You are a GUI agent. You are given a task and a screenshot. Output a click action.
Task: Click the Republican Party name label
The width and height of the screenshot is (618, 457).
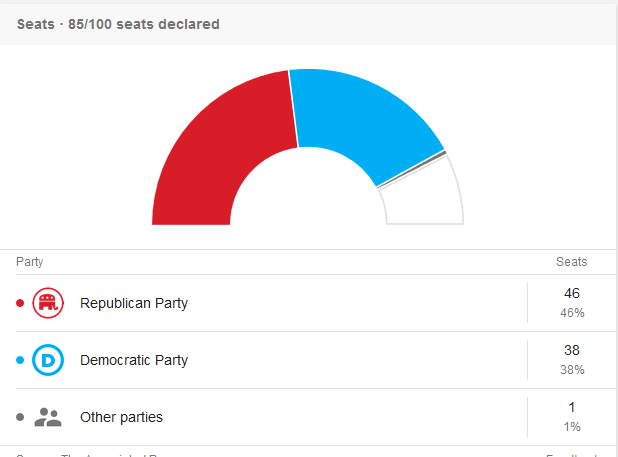(134, 303)
